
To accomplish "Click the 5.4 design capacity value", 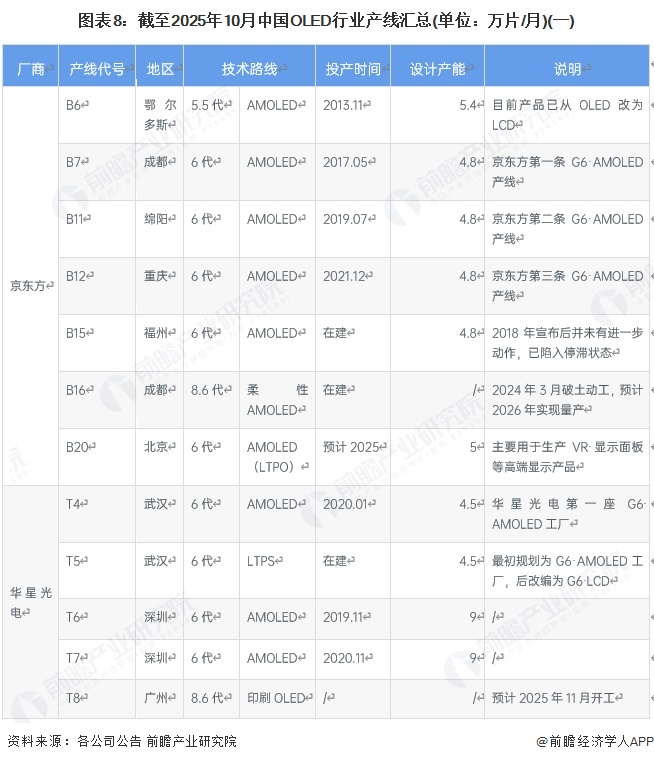I will point(470,105).
